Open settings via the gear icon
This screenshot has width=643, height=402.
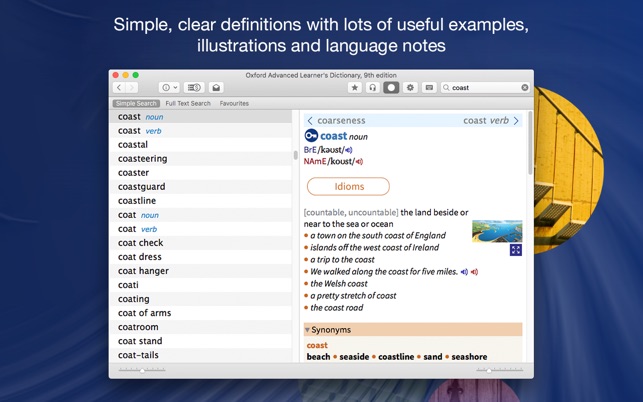pyautogui.click(x=410, y=87)
